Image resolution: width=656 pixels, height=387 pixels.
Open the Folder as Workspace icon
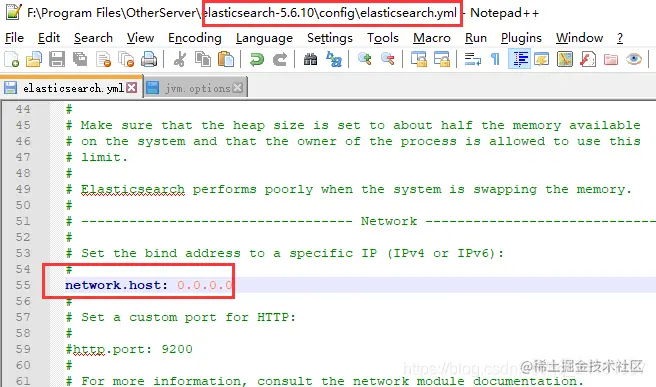pyautogui.click(x=611, y=59)
